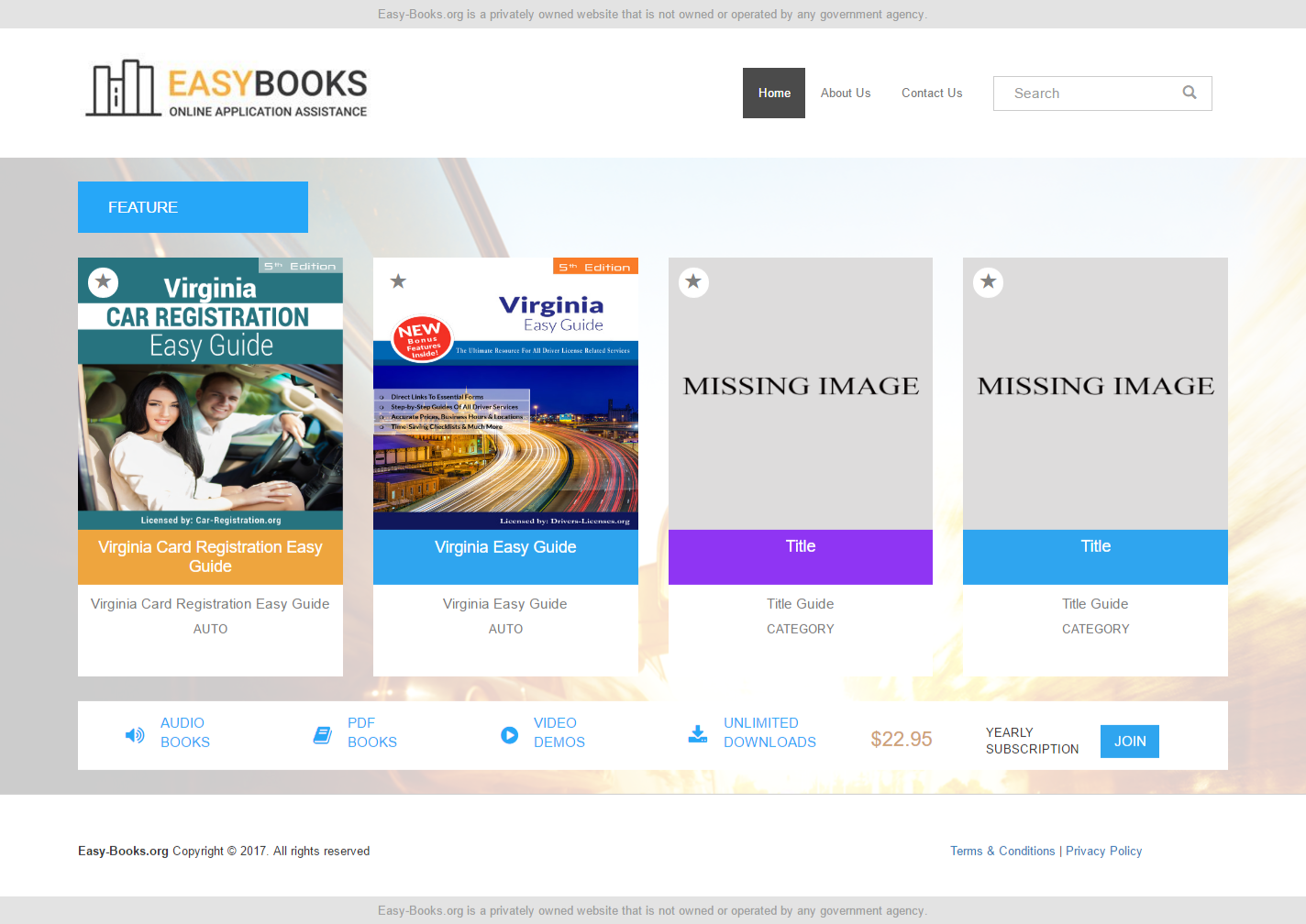The width and height of the screenshot is (1306, 924).
Task: Click 'Title Guide' under the blue banner
Action: 1095,604
